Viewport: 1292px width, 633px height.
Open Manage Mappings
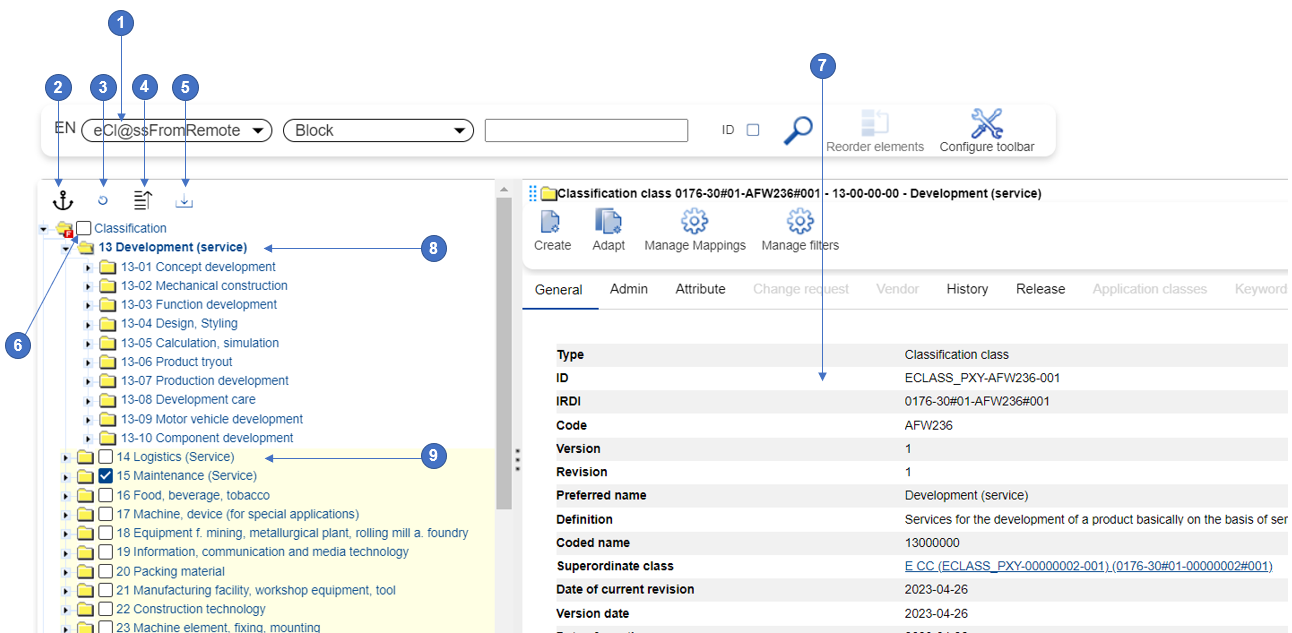tap(695, 230)
